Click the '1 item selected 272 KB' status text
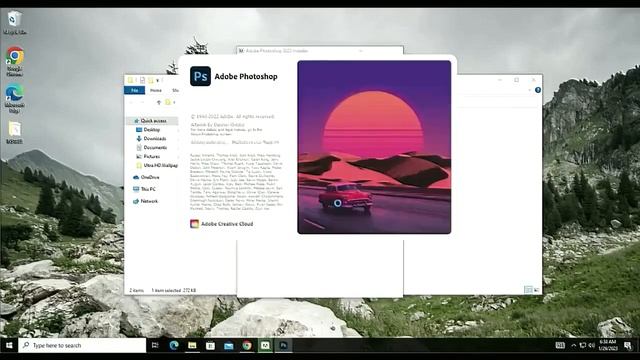640x360 pixels. [174, 290]
